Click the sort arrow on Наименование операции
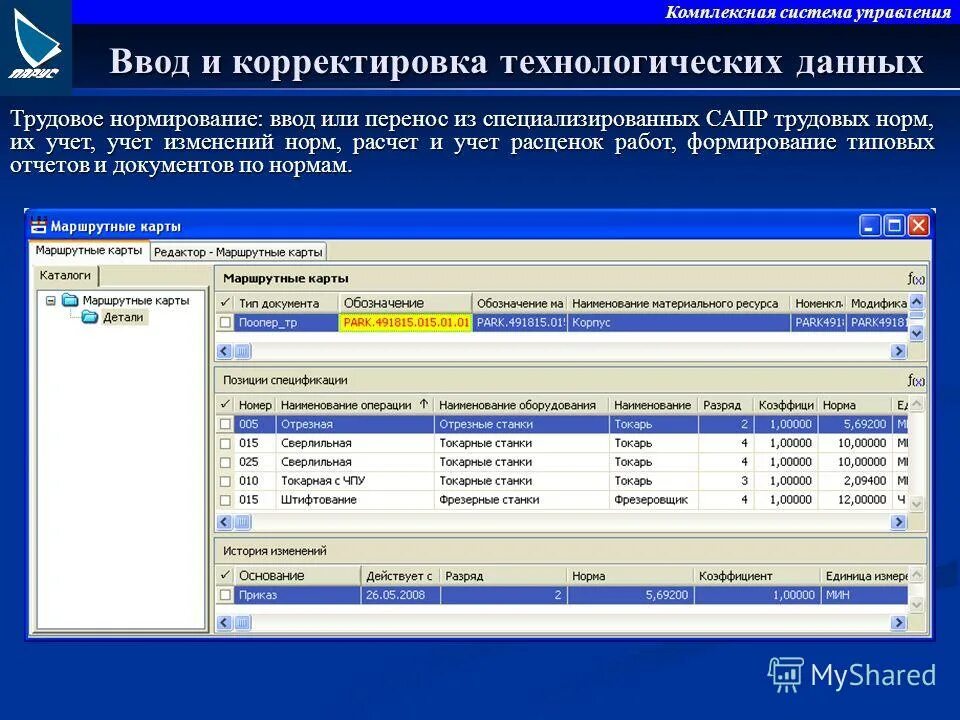960x720 pixels. (424, 404)
